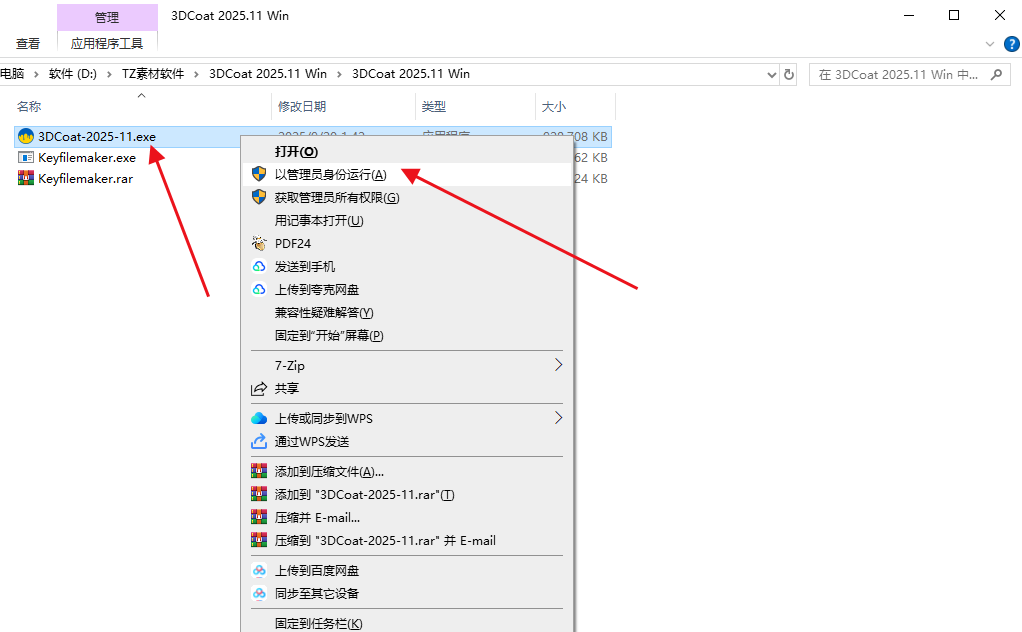Select PDF24 context menu entry

pos(407,243)
